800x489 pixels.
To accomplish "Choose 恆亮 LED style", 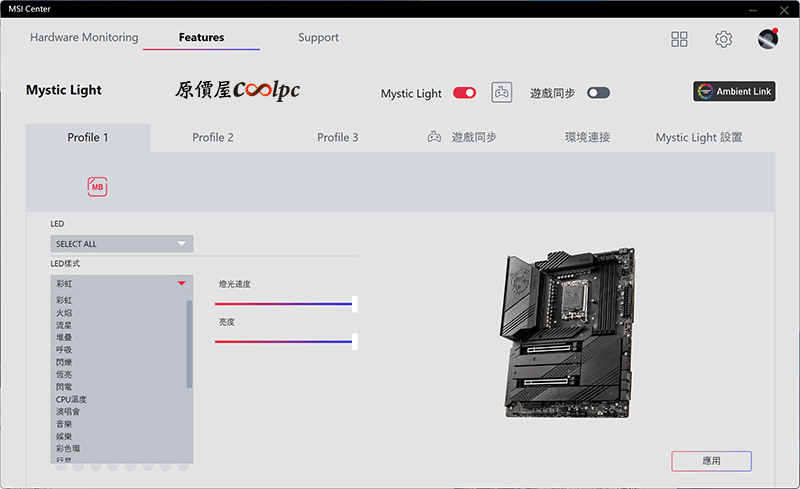I will 64,375.
